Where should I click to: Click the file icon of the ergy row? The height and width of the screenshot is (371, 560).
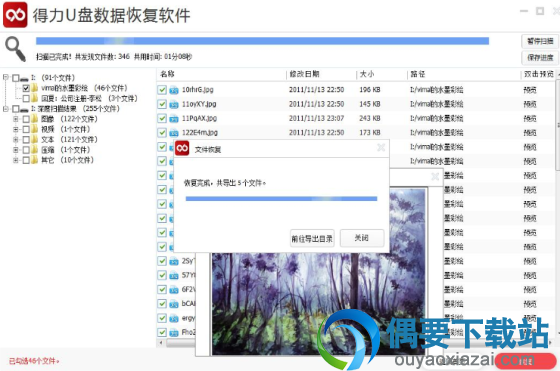click(174, 319)
